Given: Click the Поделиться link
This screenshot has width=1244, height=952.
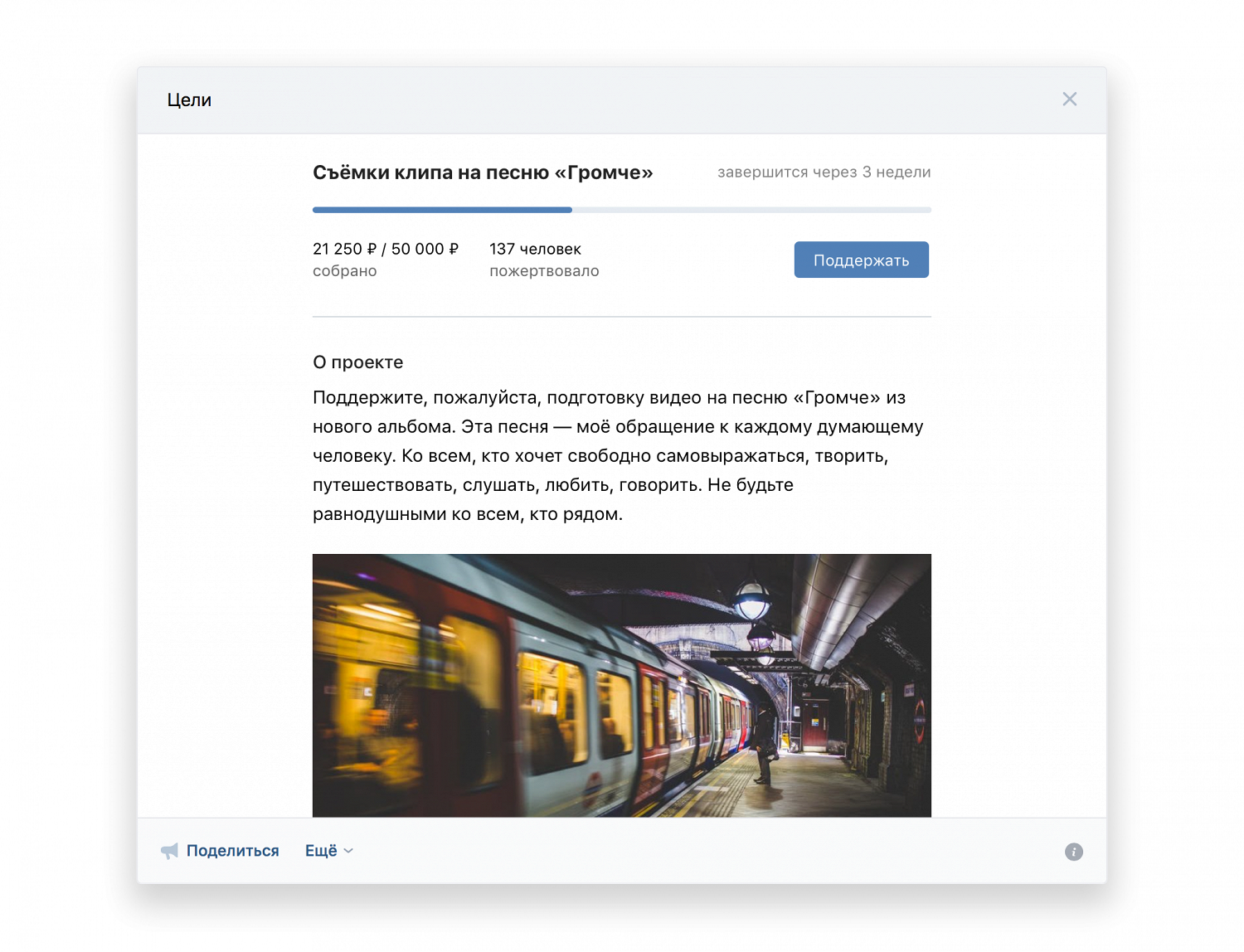Looking at the screenshot, I should point(232,851).
